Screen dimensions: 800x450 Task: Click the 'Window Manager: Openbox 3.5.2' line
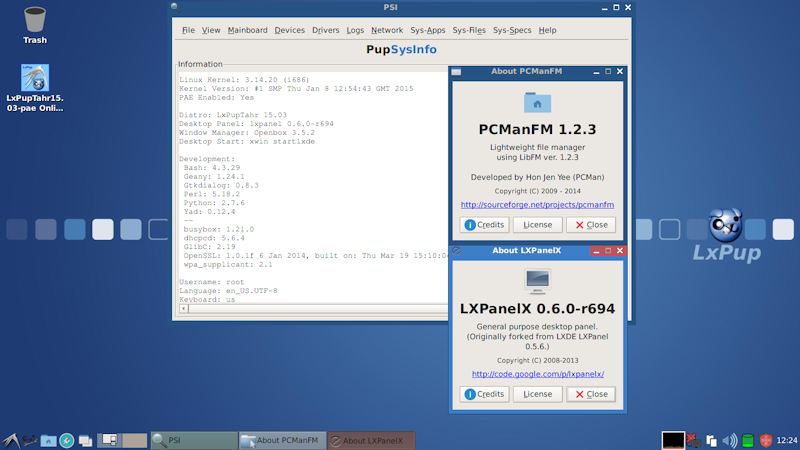point(246,133)
